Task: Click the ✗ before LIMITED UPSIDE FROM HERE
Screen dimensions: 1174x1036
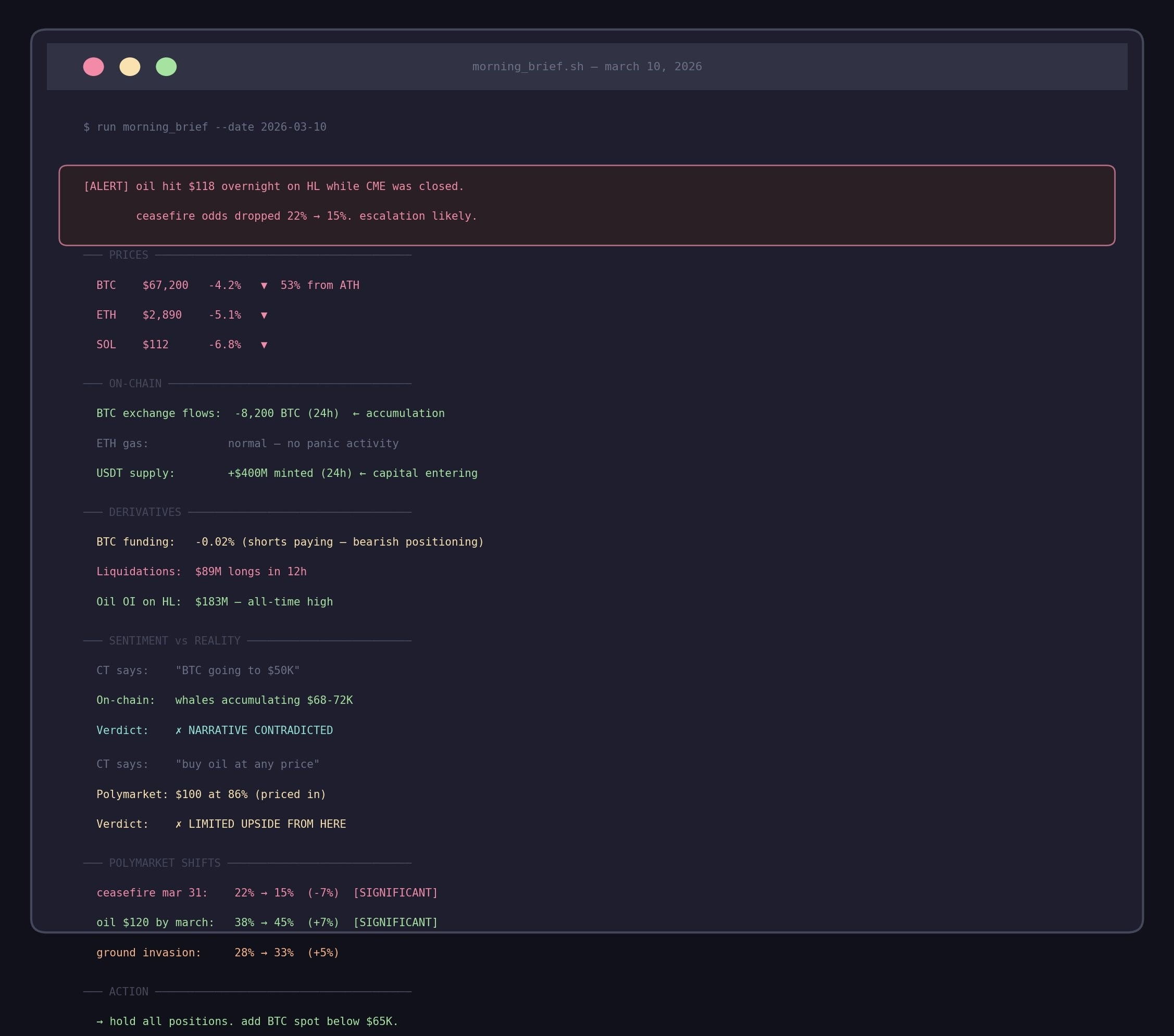Action: coord(179,824)
